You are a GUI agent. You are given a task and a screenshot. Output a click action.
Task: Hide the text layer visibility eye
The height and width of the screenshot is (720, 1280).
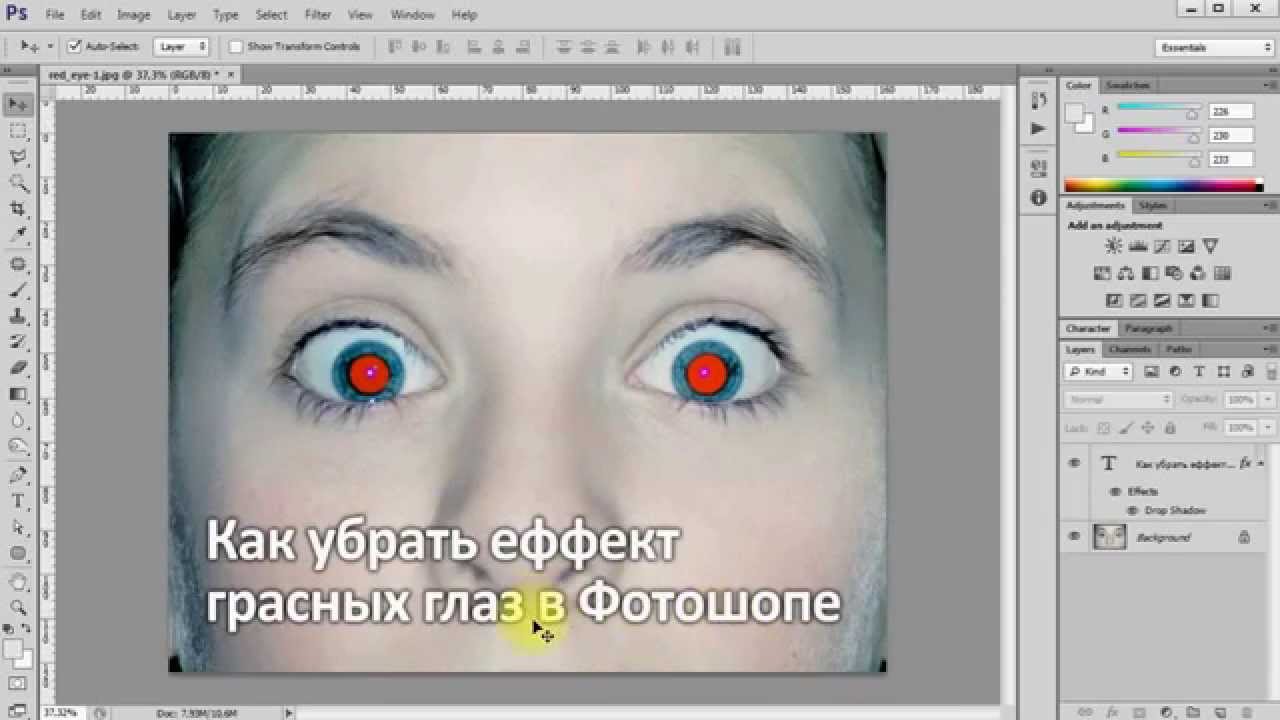(1074, 463)
